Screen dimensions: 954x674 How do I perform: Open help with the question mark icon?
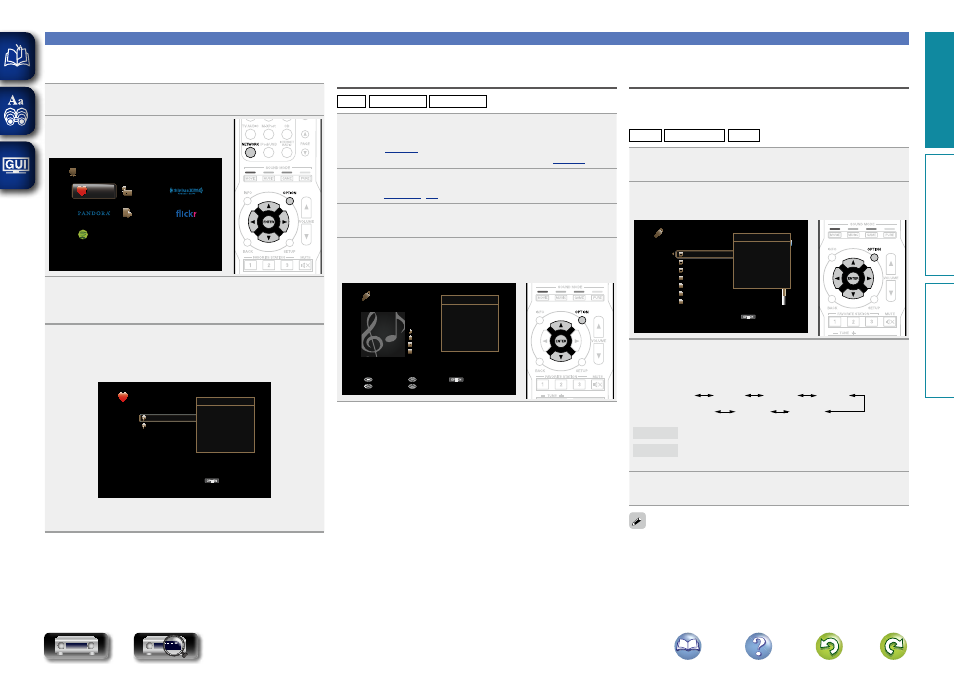pos(758,646)
